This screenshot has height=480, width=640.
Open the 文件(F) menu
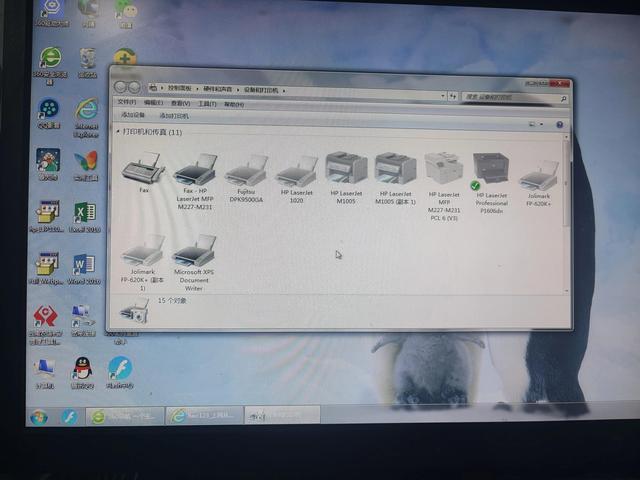click(x=127, y=102)
